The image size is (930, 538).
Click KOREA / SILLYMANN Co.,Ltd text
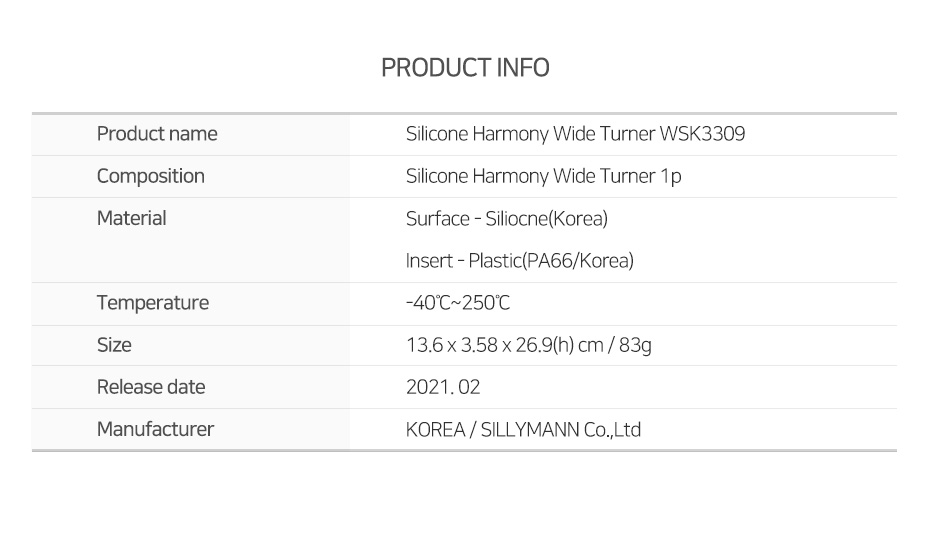pyautogui.click(x=523, y=429)
